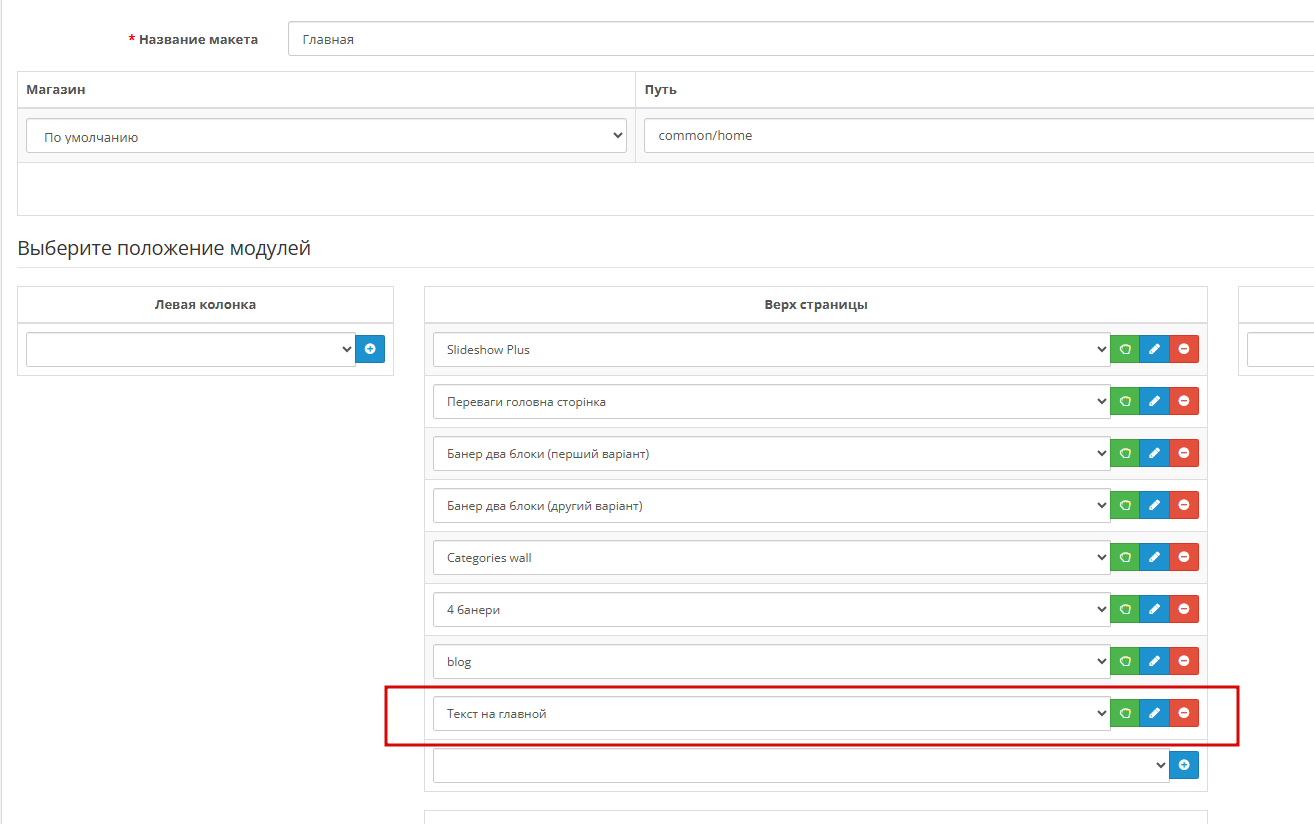Open the Slideshow Plus module dropdown

click(771, 349)
